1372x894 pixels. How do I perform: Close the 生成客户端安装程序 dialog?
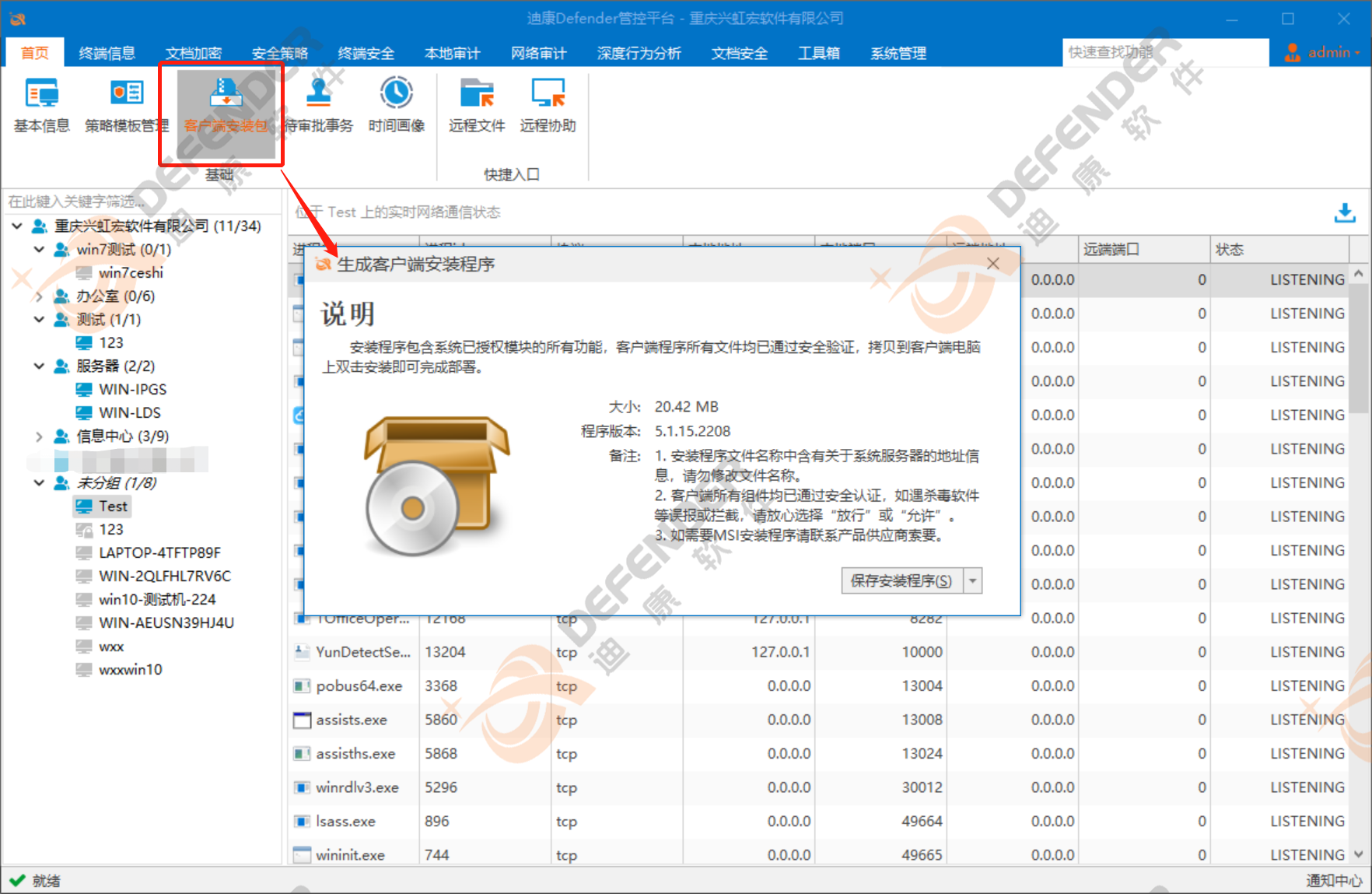(993, 264)
